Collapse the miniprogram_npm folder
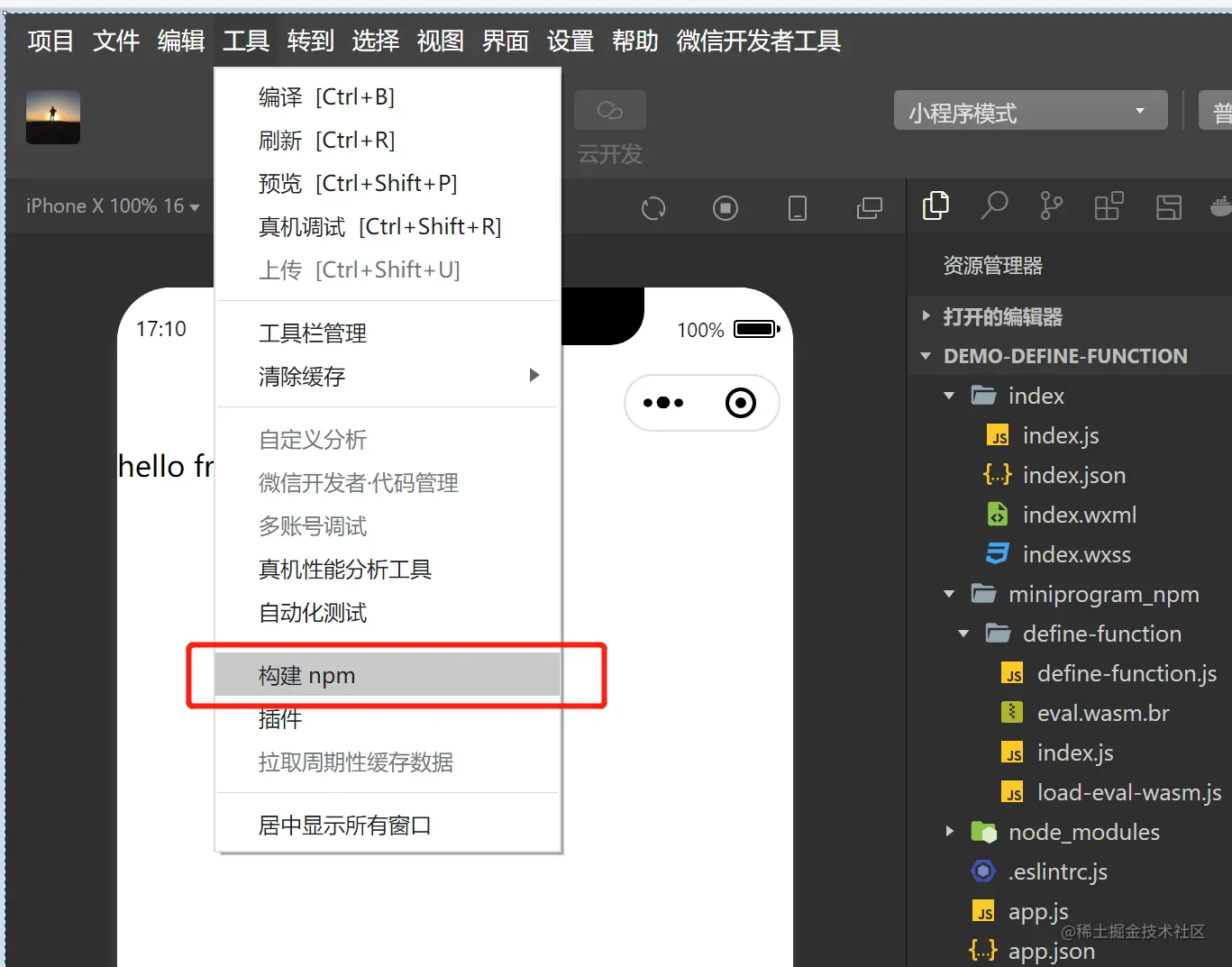This screenshot has width=1232, height=967. pyautogui.click(x=1070, y=594)
